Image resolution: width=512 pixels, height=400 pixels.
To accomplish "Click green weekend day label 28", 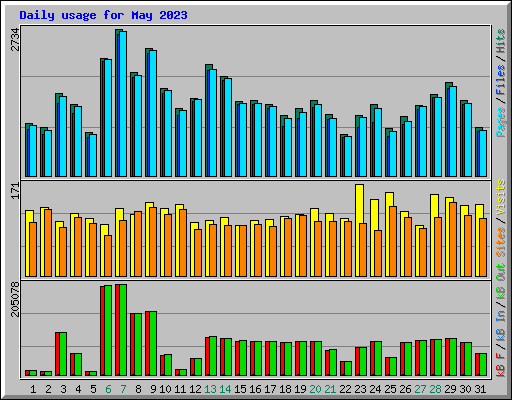I will click(x=435, y=389).
